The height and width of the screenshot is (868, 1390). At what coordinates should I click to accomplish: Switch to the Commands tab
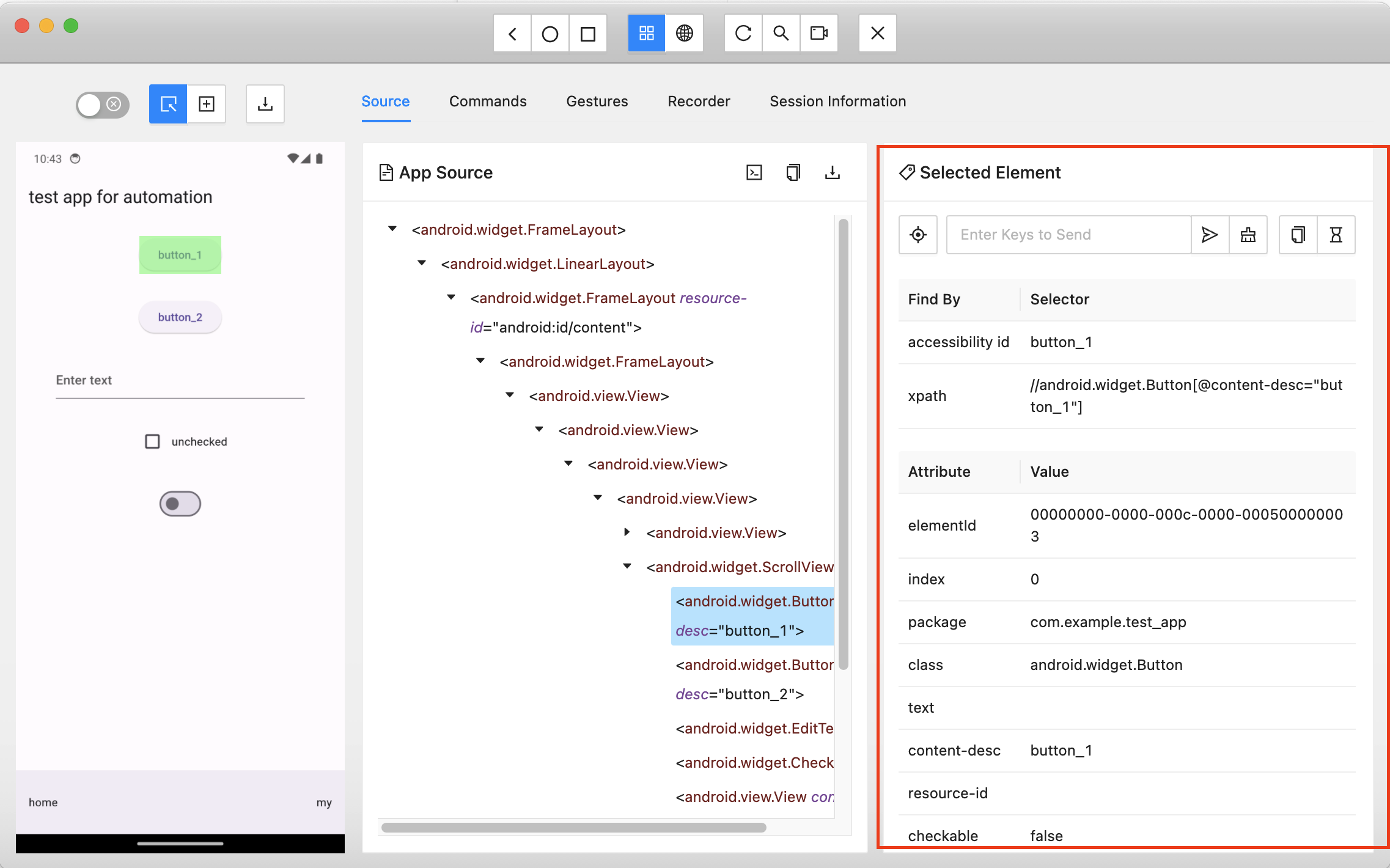coord(487,101)
